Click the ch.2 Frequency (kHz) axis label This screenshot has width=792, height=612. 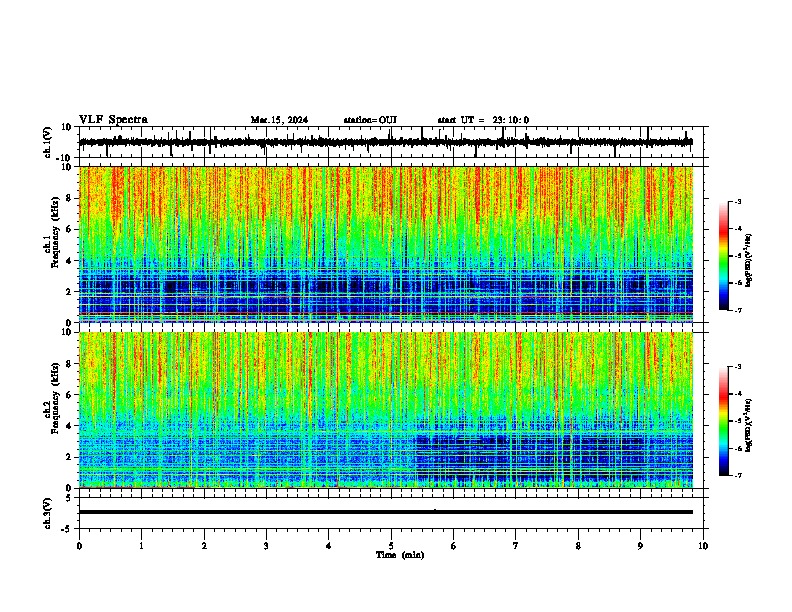[52, 398]
